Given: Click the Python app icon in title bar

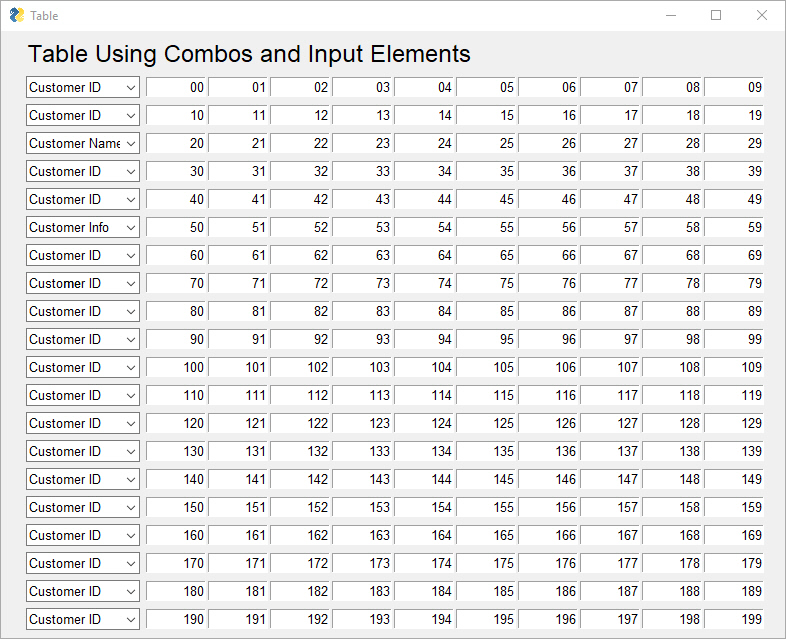Looking at the screenshot, I should click(17, 15).
